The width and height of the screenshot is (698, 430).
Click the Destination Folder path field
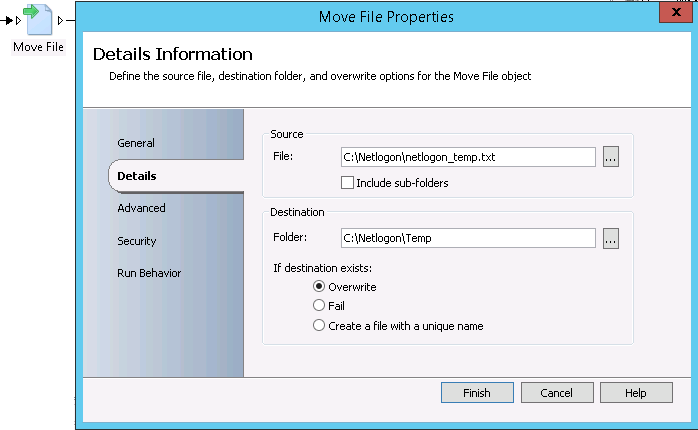pyautogui.click(x=468, y=238)
